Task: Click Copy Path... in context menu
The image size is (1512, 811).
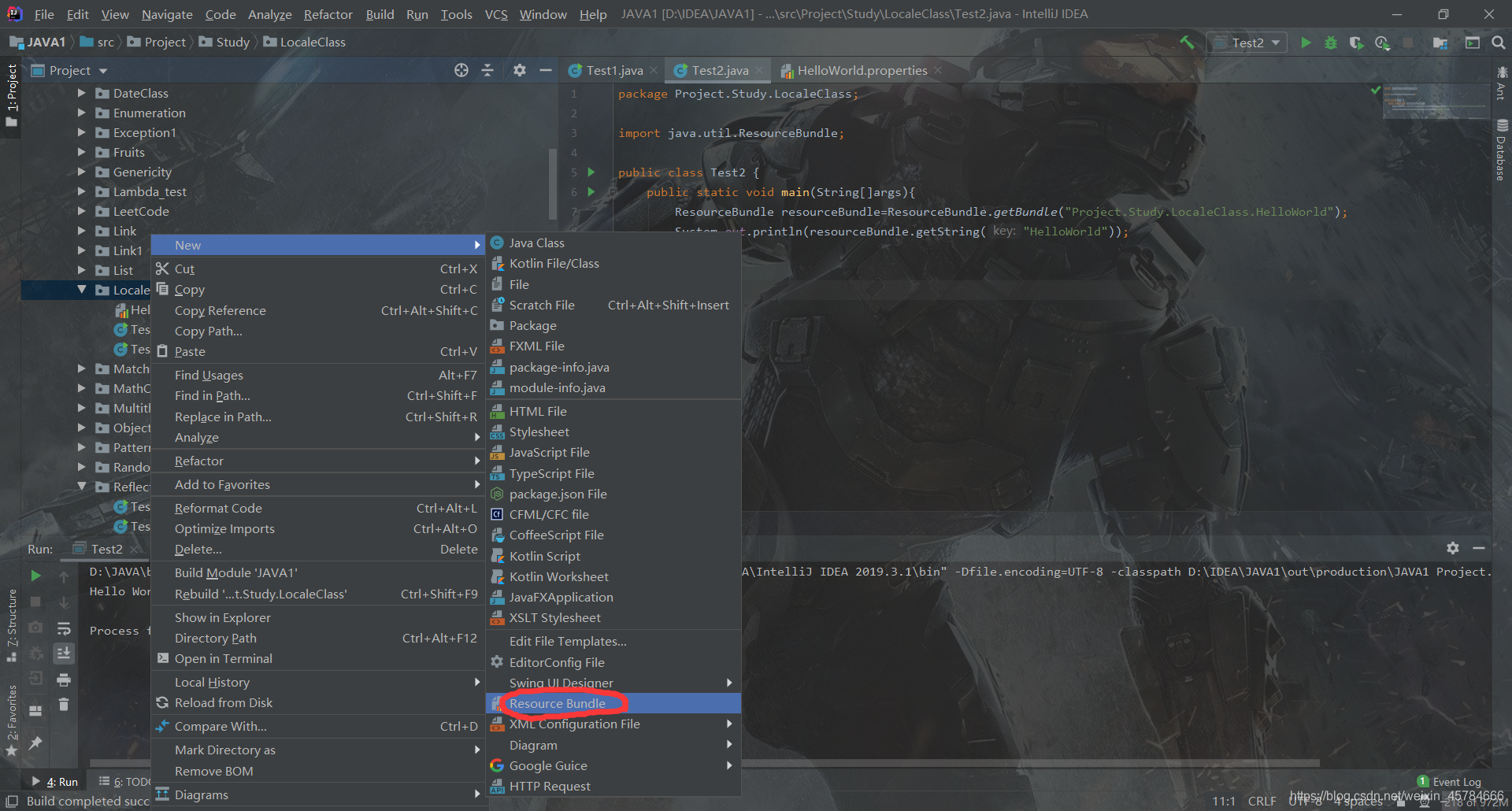Action: tap(318, 331)
